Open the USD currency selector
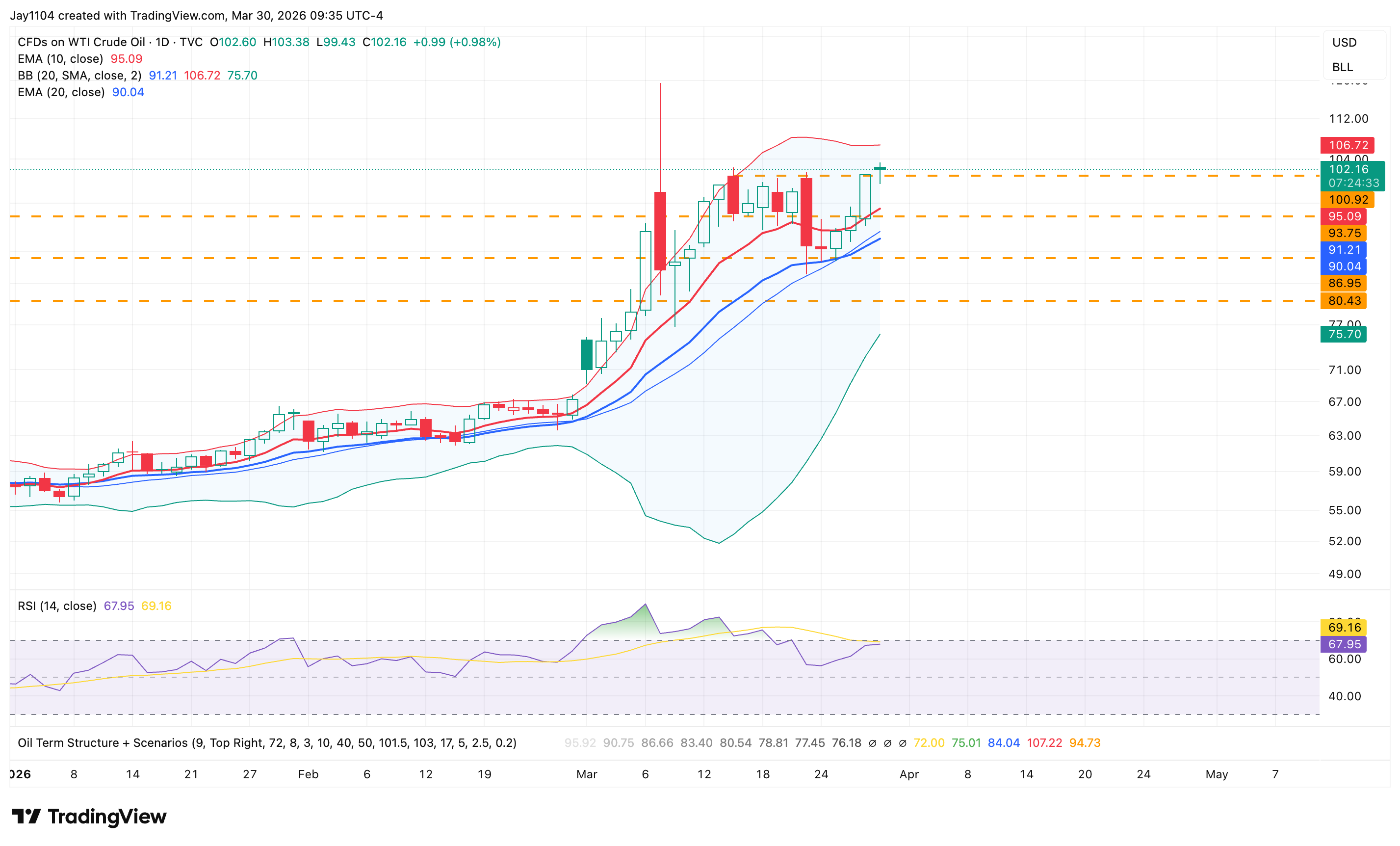This screenshot has width=1400, height=846. coord(1344,43)
